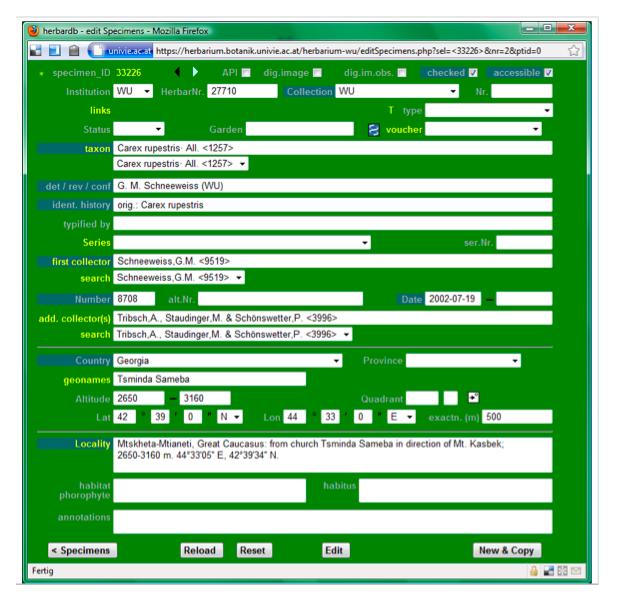
Task: Click the HerbarNr. field containing 27710
Action: 241,92
